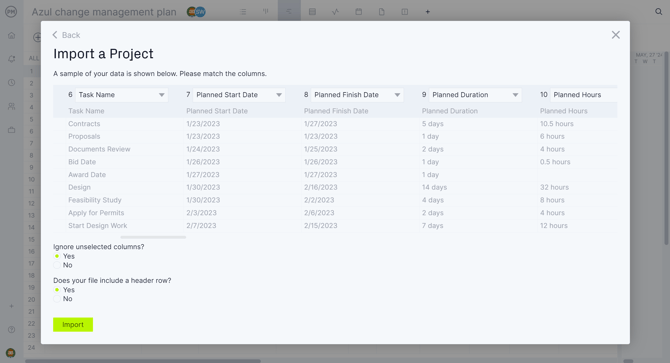This screenshot has width=670, height=363.
Task: Open the briefcase portfolio icon in the sidebar
Action: 12,130
